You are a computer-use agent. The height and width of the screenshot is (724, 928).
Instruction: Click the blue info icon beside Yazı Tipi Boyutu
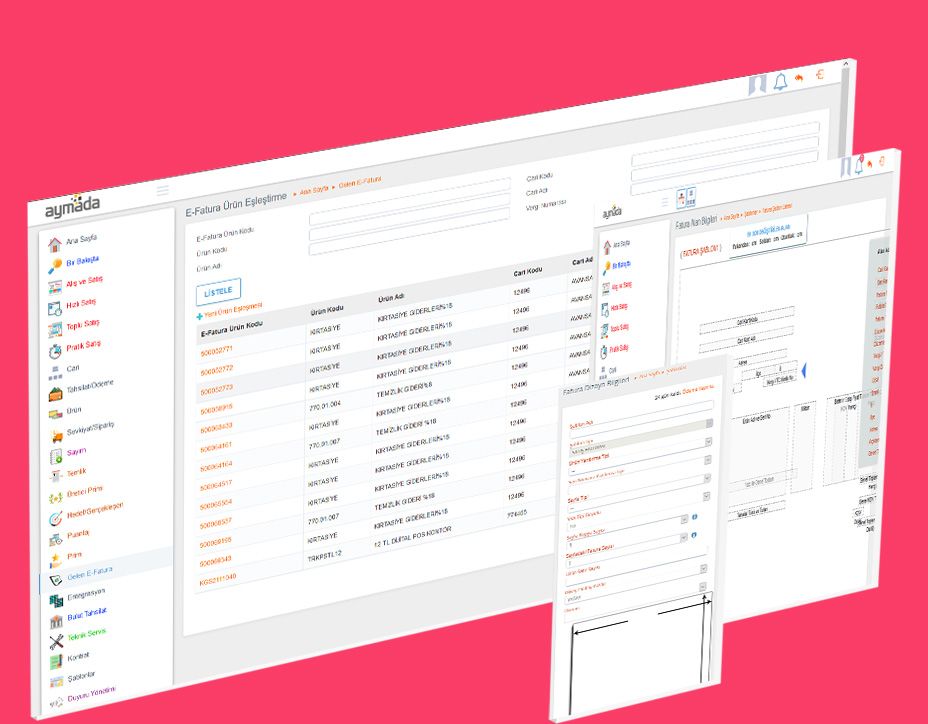click(695, 518)
